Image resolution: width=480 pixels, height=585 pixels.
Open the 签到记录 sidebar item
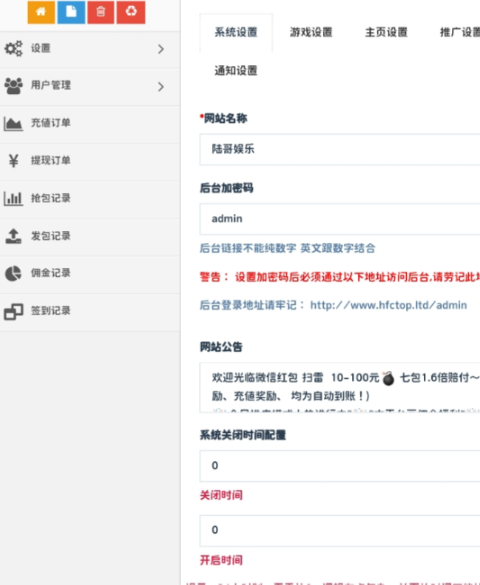tap(90, 311)
